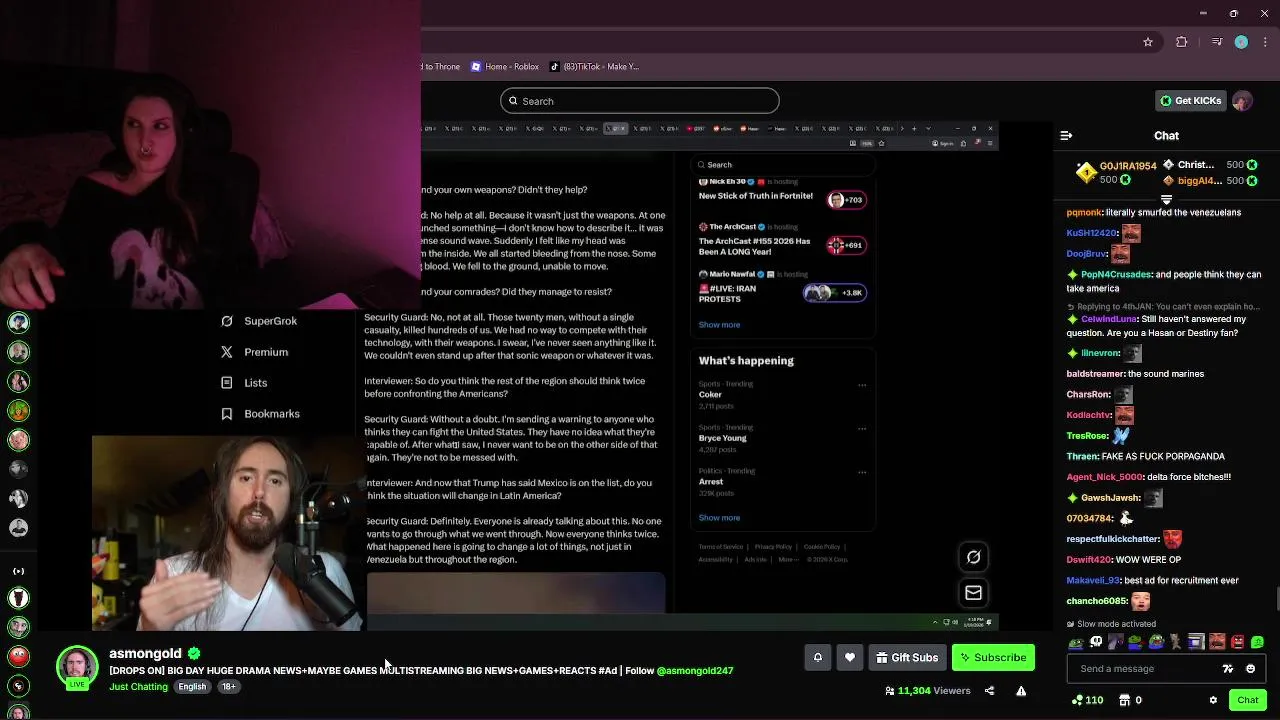Click the 18+ tag
1280x720 pixels.
pyautogui.click(x=228, y=687)
